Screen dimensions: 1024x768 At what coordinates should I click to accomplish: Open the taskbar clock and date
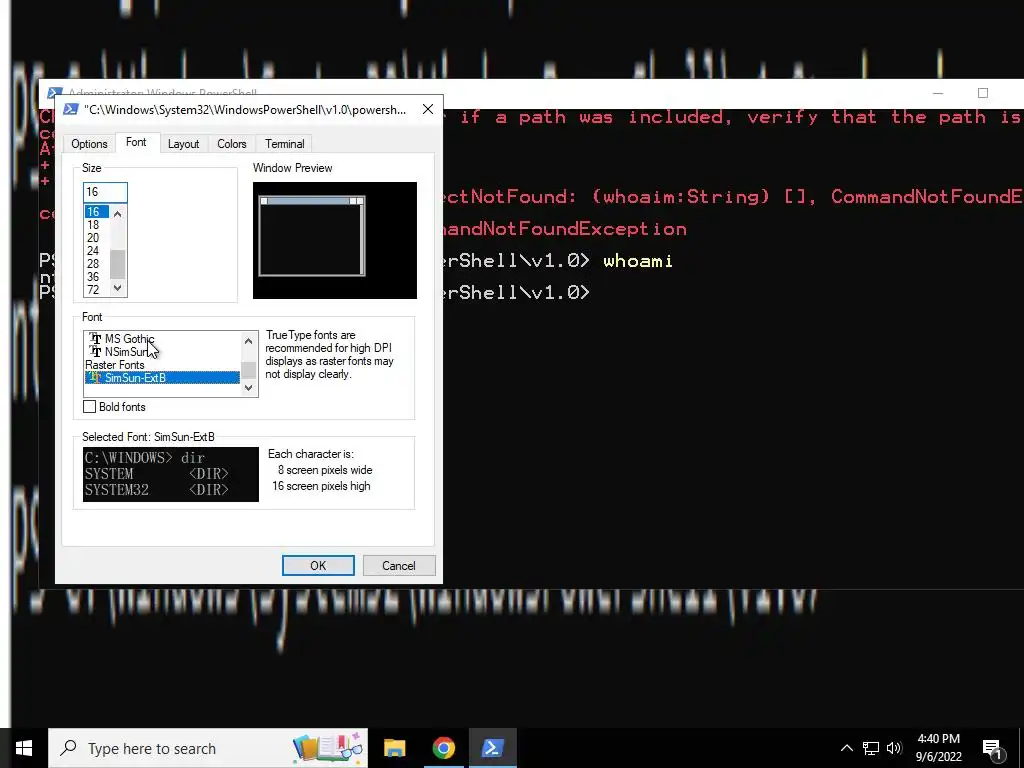(x=938, y=748)
